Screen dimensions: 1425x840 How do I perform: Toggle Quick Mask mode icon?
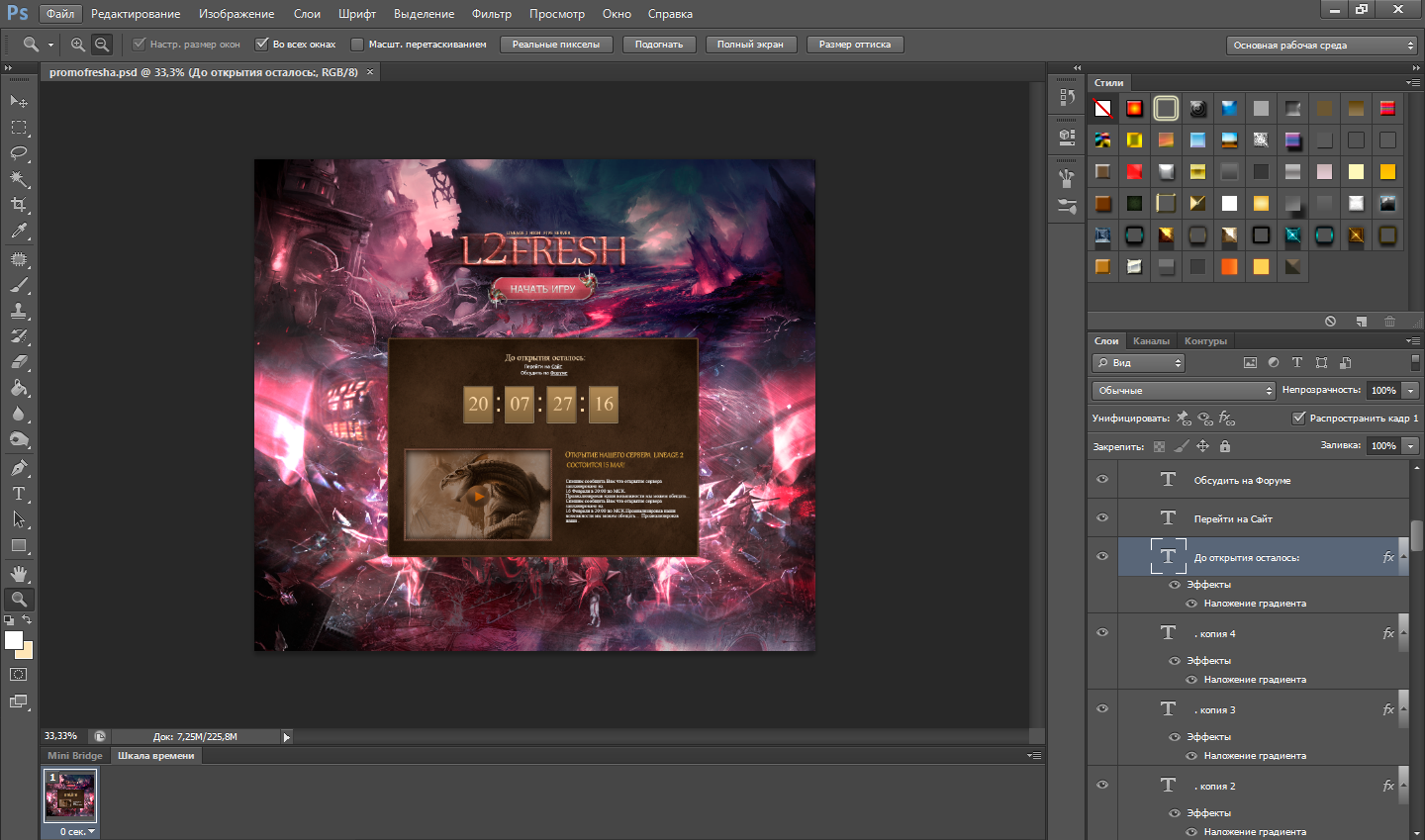coord(19,675)
